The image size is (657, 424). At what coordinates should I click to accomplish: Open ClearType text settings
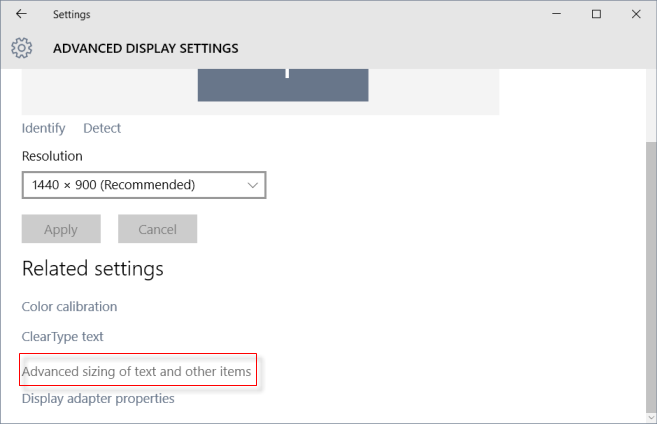(62, 337)
